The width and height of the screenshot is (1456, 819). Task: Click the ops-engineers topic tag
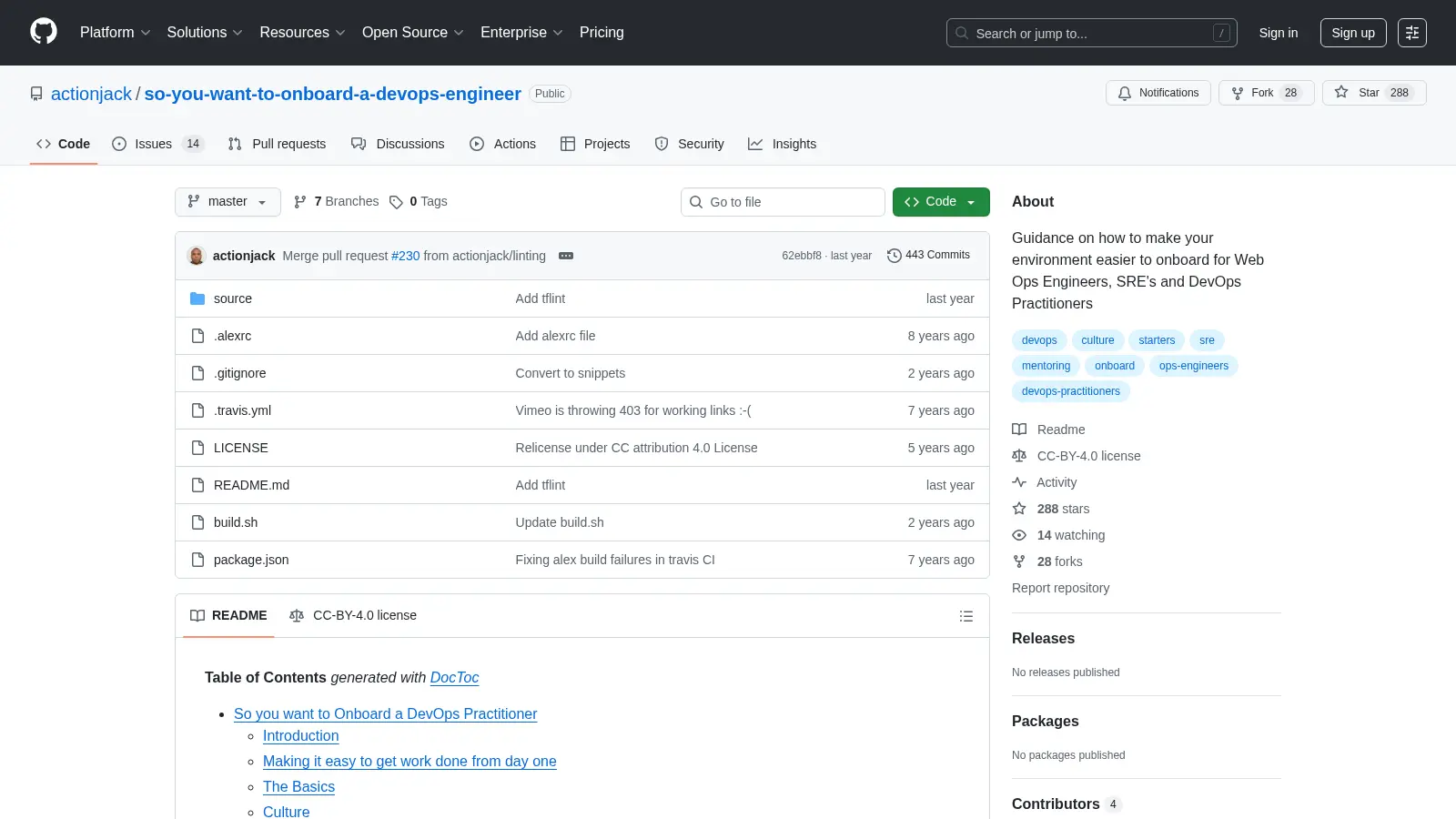pos(1194,366)
